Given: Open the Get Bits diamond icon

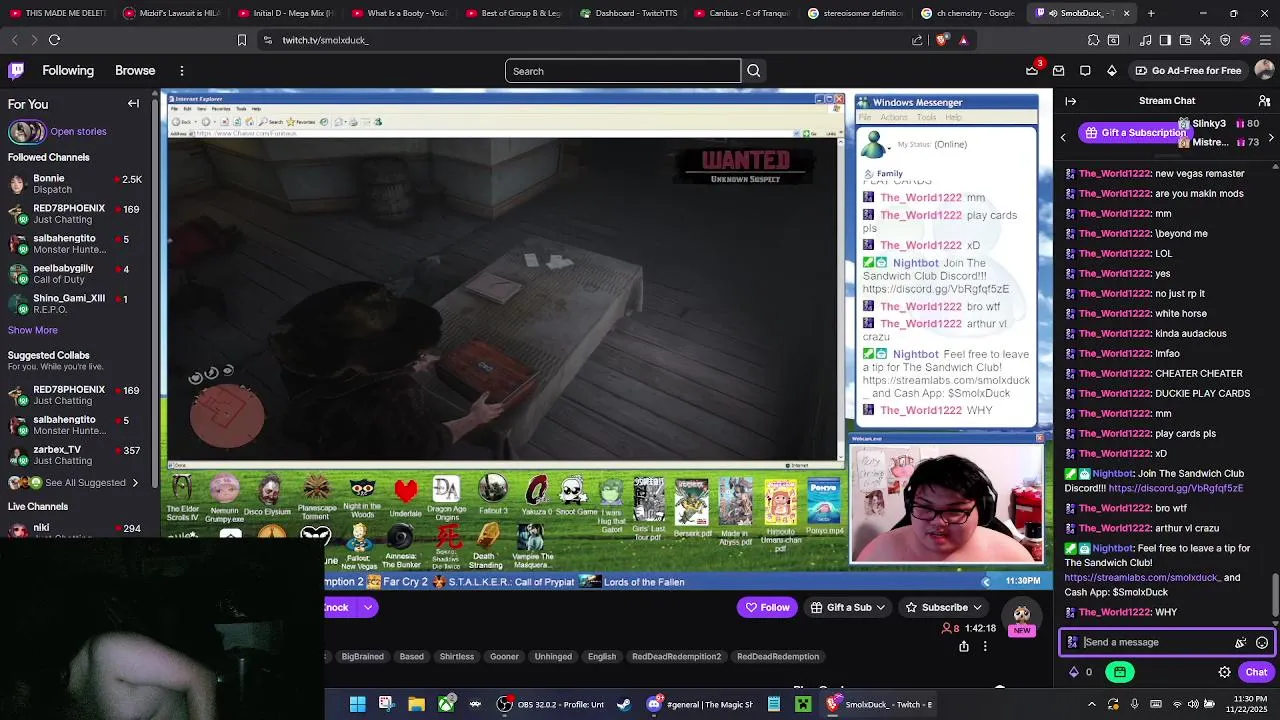Looking at the screenshot, I should (x=1112, y=71).
